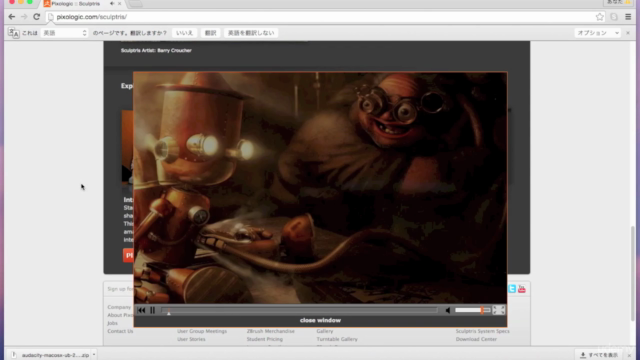Open the Contact Us footer link
The image size is (640, 360).
pyautogui.click(x=120, y=331)
